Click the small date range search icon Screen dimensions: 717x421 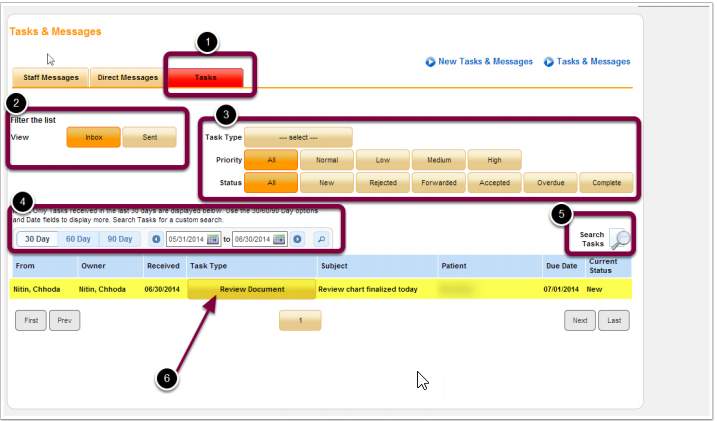(x=321, y=239)
